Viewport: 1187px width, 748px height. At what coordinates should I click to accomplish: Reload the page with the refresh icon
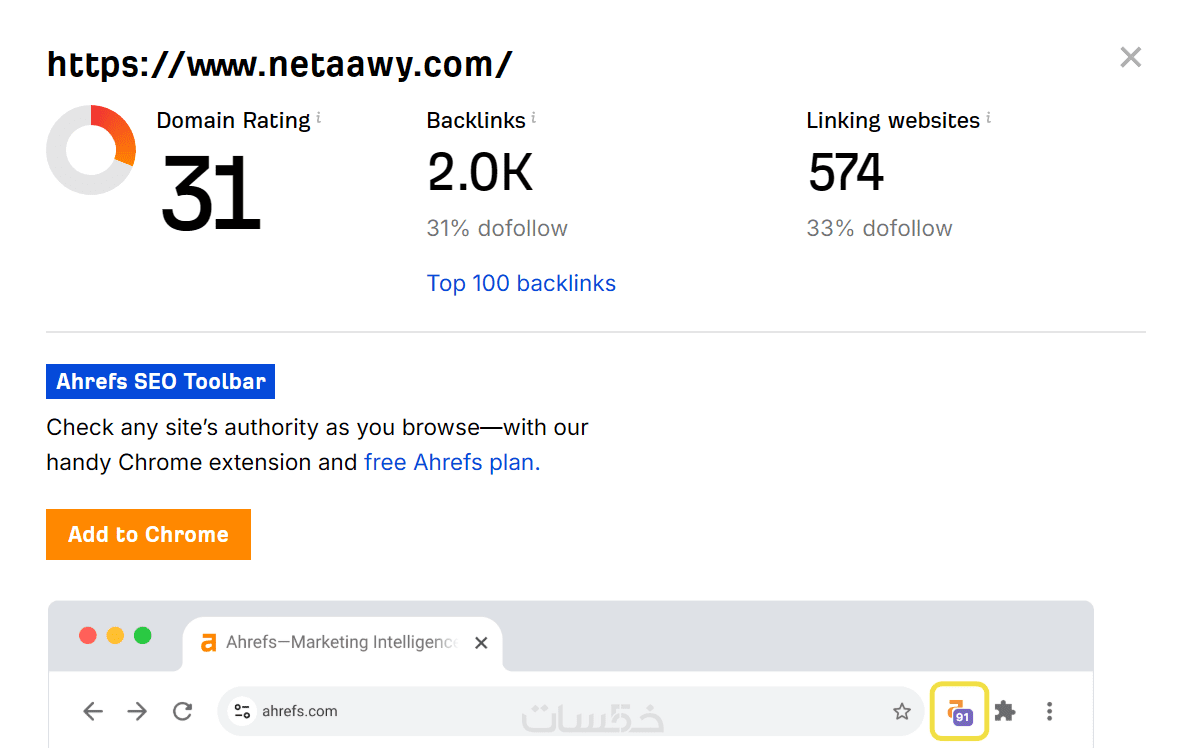coord(182,712)
